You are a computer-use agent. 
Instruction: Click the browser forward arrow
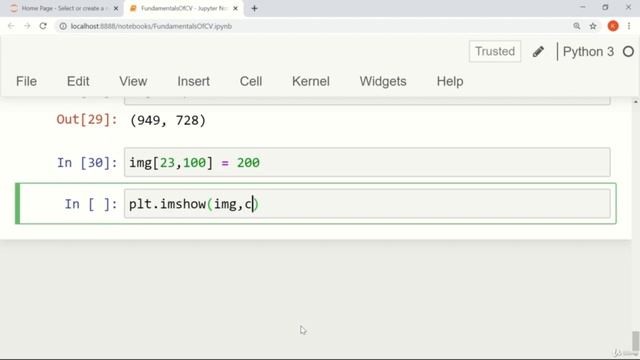pyautogui.click(x=27, y=26)
